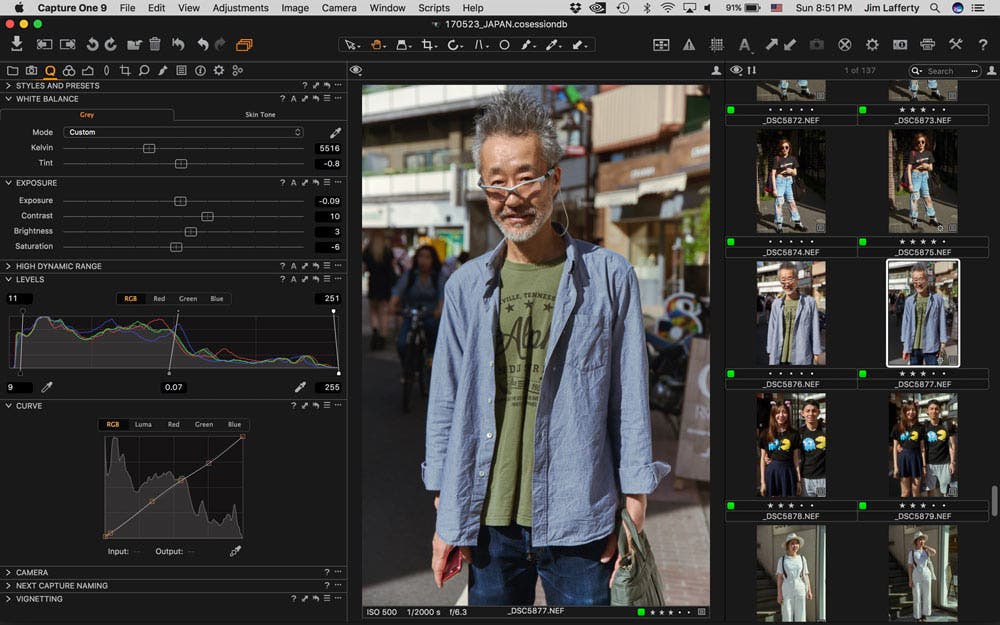Collapse the Levels panel

[8, 279]
